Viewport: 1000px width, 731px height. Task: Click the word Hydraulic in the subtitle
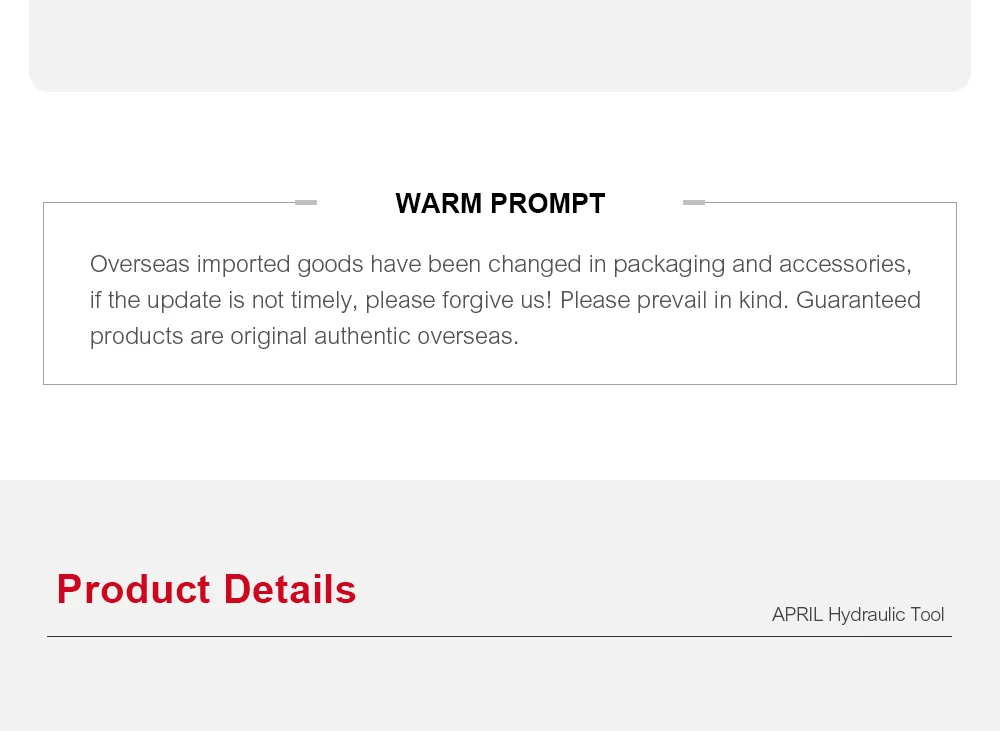point(866,615)
